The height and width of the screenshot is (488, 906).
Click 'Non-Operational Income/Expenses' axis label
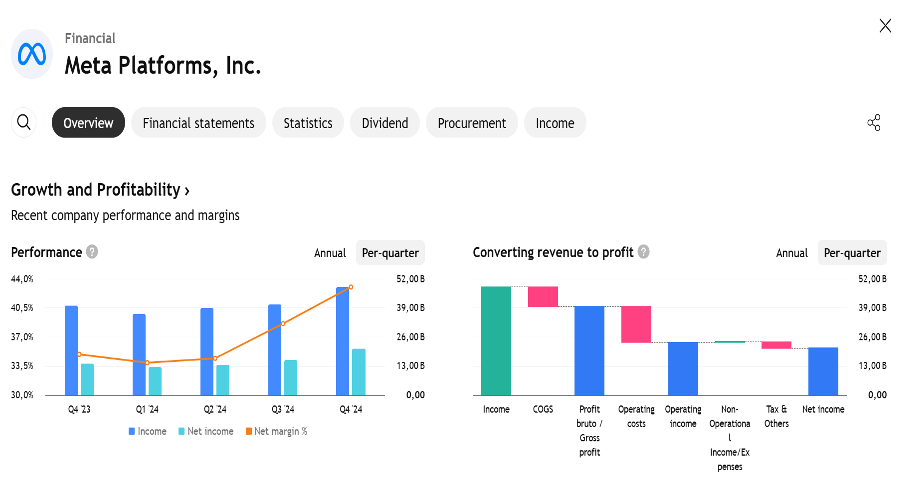coord(730,438)
